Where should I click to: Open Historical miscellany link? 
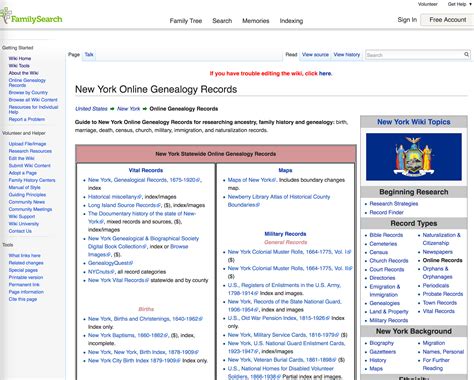(x=115, y=197)
